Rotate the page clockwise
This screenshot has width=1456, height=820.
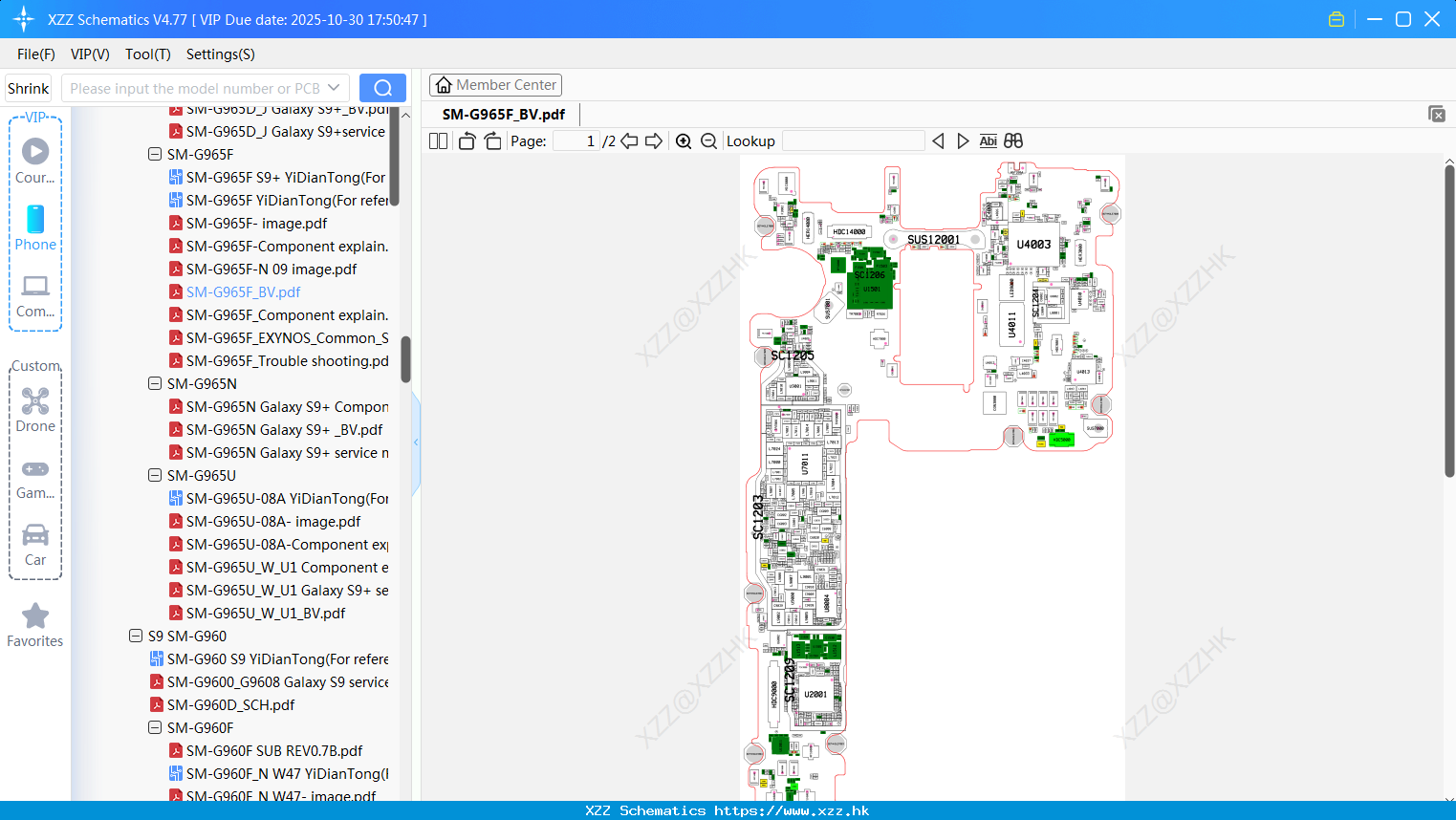click(x=492, y=141)
